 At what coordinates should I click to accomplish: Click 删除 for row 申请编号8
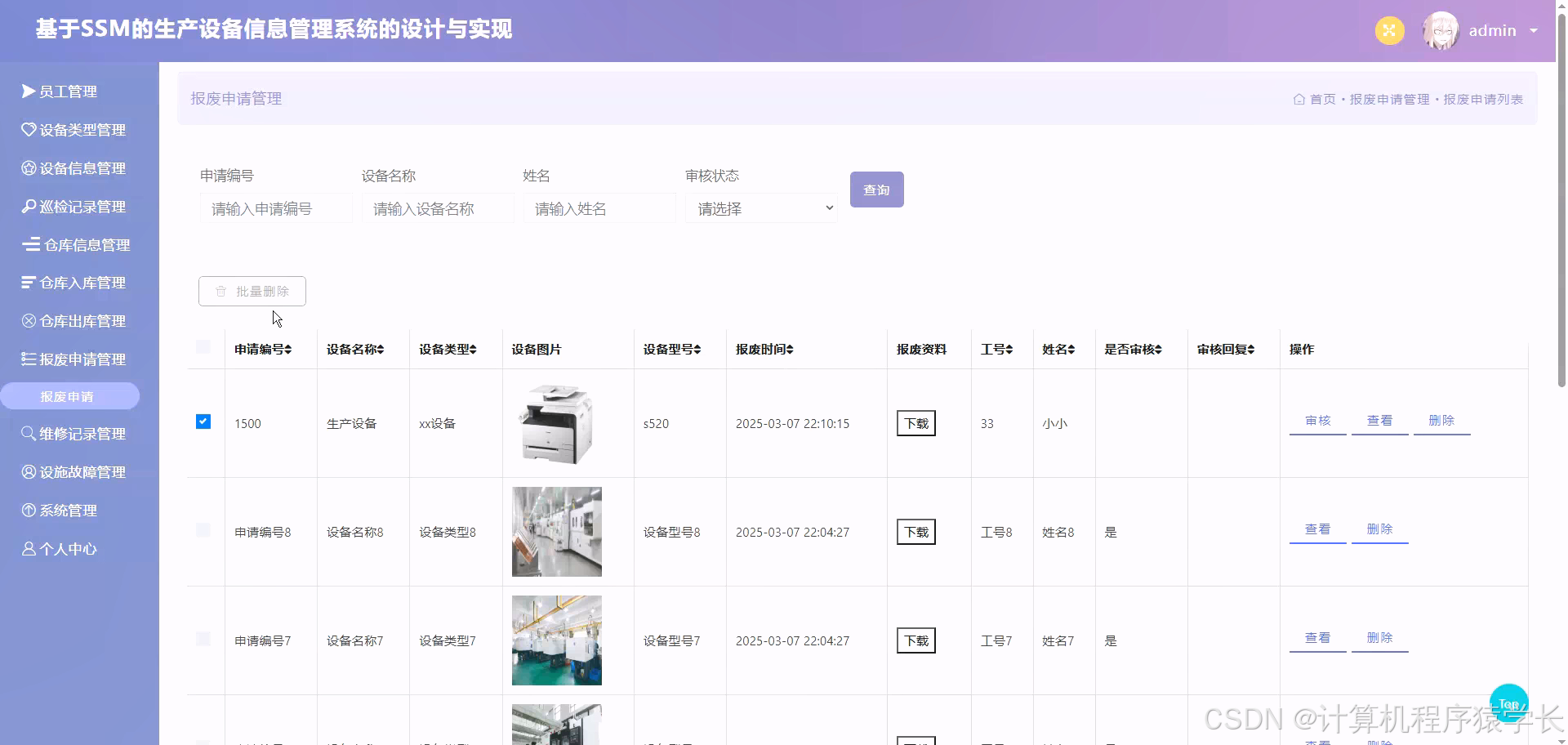(x=1379, y=530)
